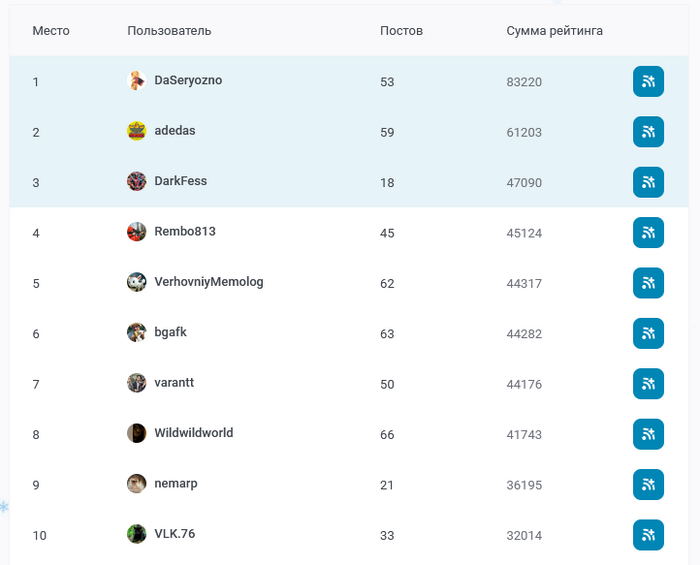Click post count 59 for adedas
Screen dimensions: 700x565
point(387,133)
